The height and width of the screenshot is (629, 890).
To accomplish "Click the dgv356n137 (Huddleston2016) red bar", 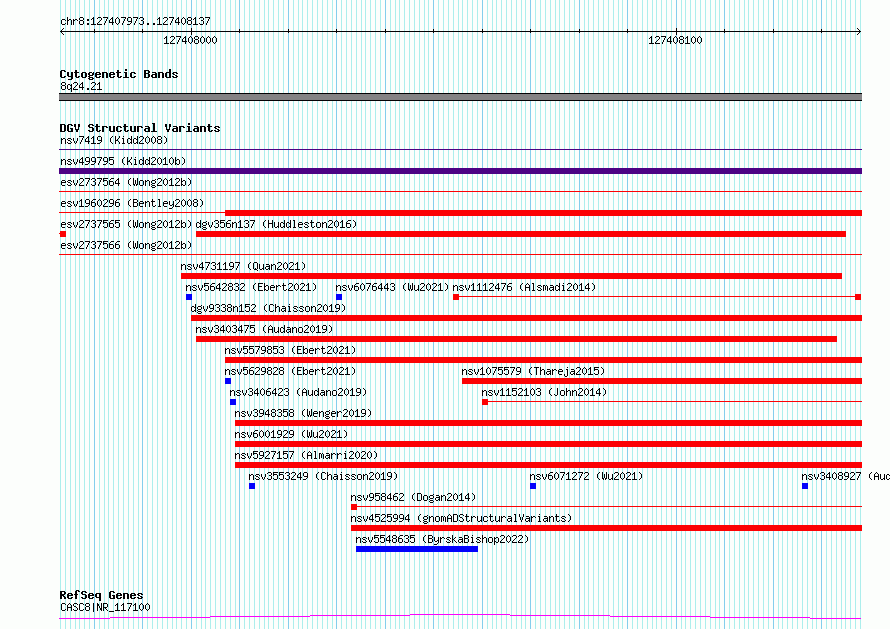I will (521, 234).
